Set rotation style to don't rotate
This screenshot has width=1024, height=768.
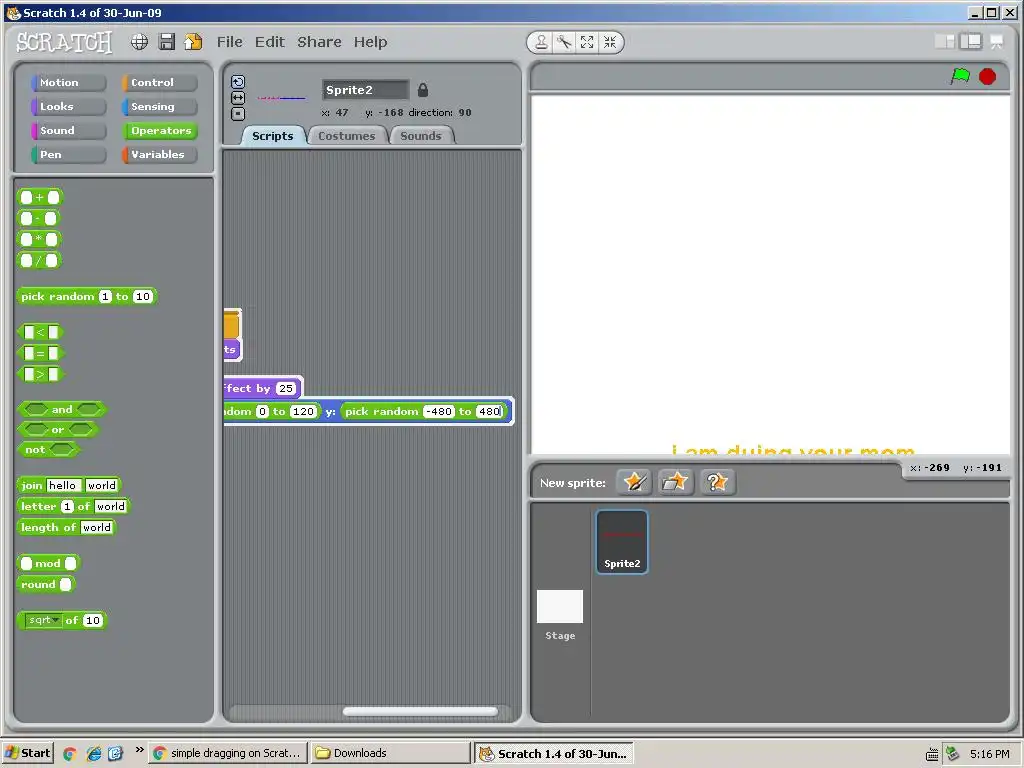(238, 114)
